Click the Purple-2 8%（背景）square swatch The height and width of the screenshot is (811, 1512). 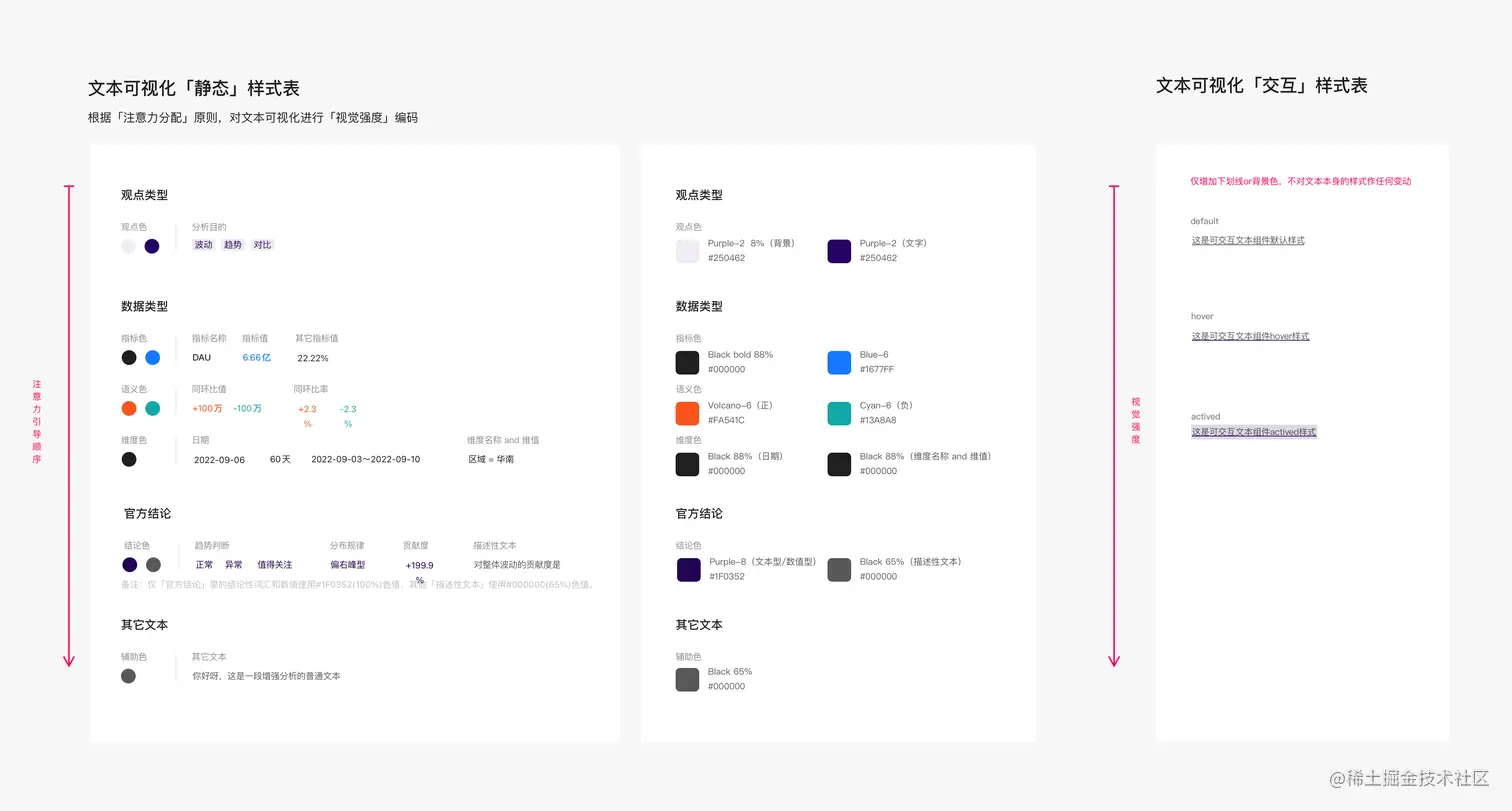pyautogui.click(x=687, y=251)
